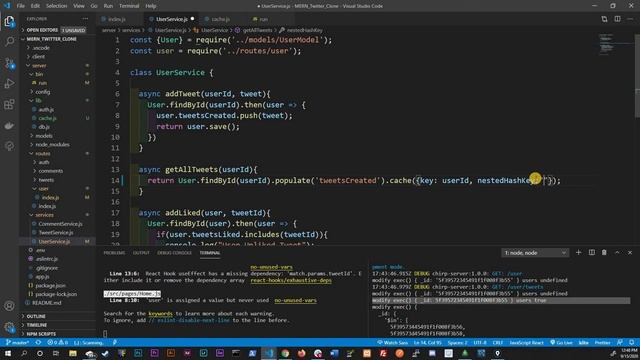This screenshot has height=360, width=640.
Task: Switch to the run editor tab
Action: [x=263, y=19]
